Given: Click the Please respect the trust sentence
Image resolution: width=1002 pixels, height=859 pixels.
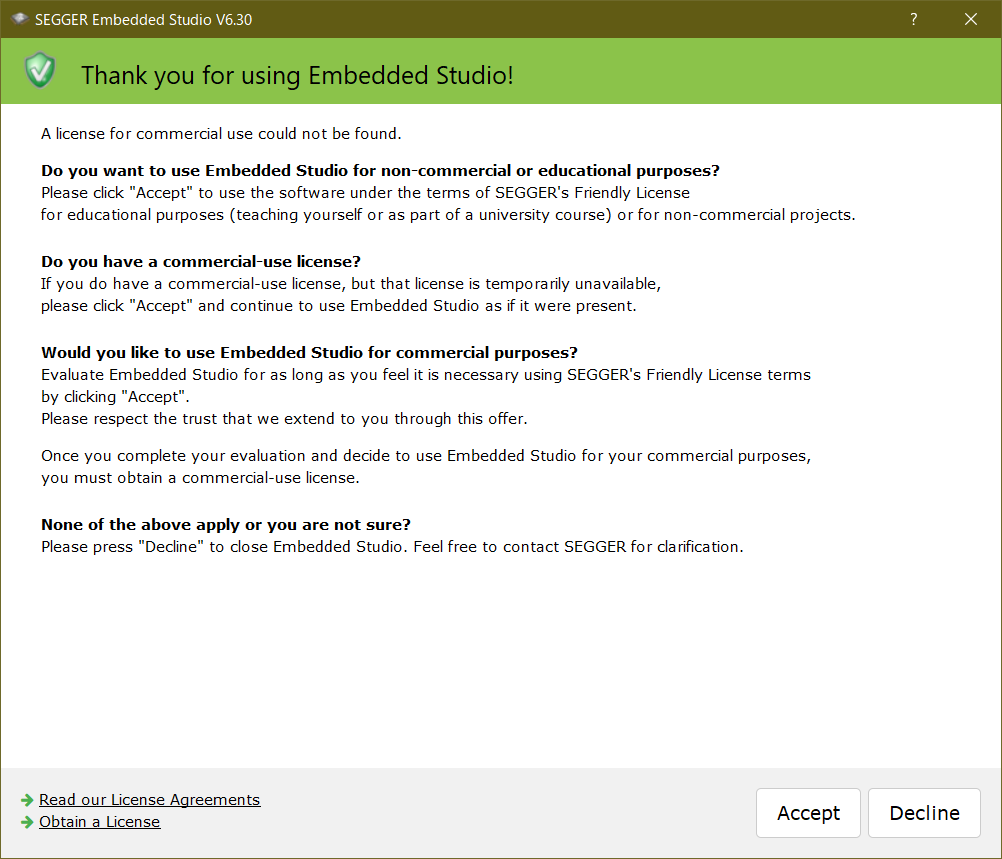Looking at the screenshot, I should [284, 419].
